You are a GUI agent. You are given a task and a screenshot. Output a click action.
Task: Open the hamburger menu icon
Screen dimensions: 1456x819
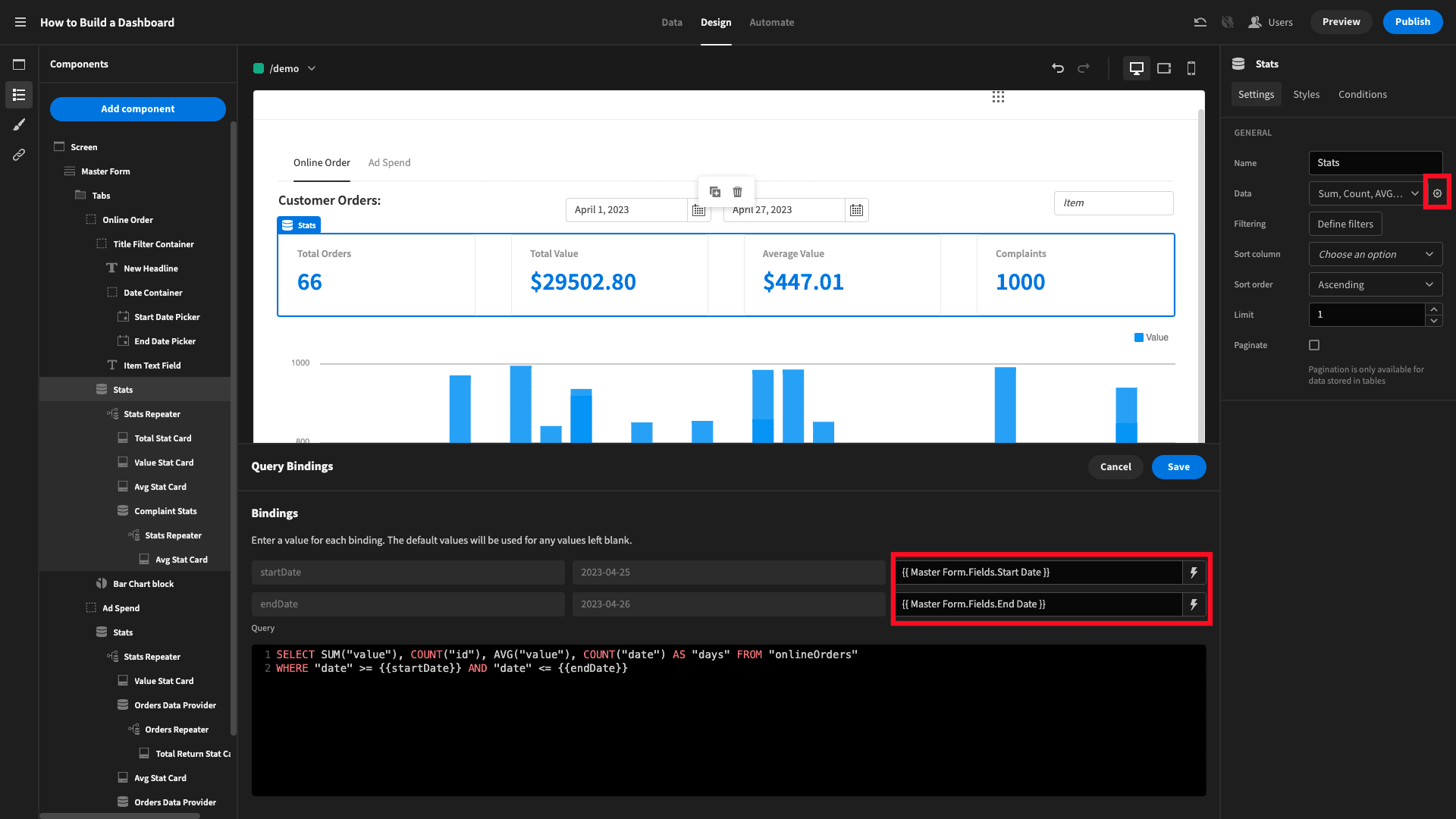20,22
